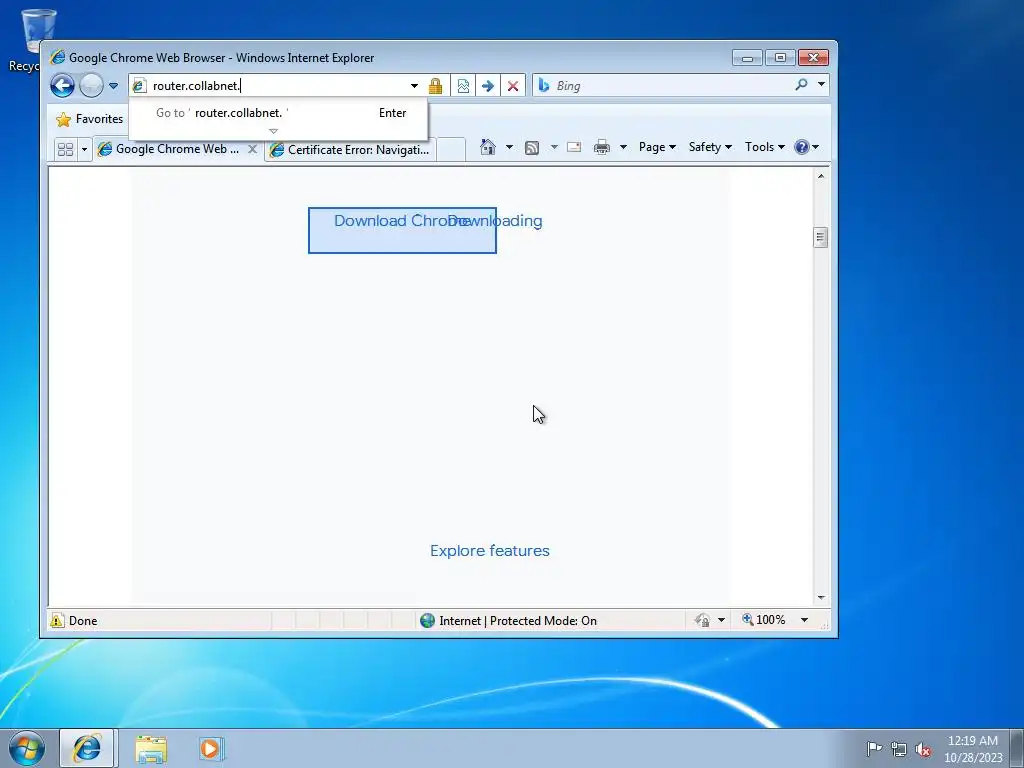This screenshot has height=768, width=1024.
Task: Launch Windows Media Player from taskbar
Action: [x=211, y=748]
